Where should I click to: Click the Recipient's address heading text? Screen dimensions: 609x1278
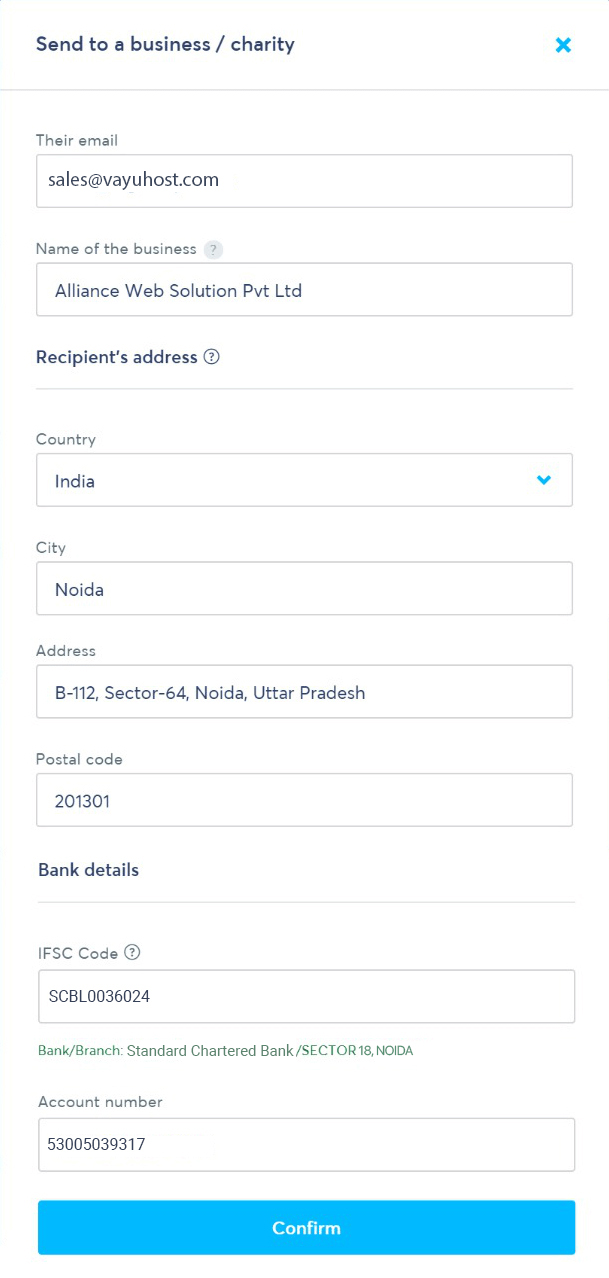tap(116, 357)
